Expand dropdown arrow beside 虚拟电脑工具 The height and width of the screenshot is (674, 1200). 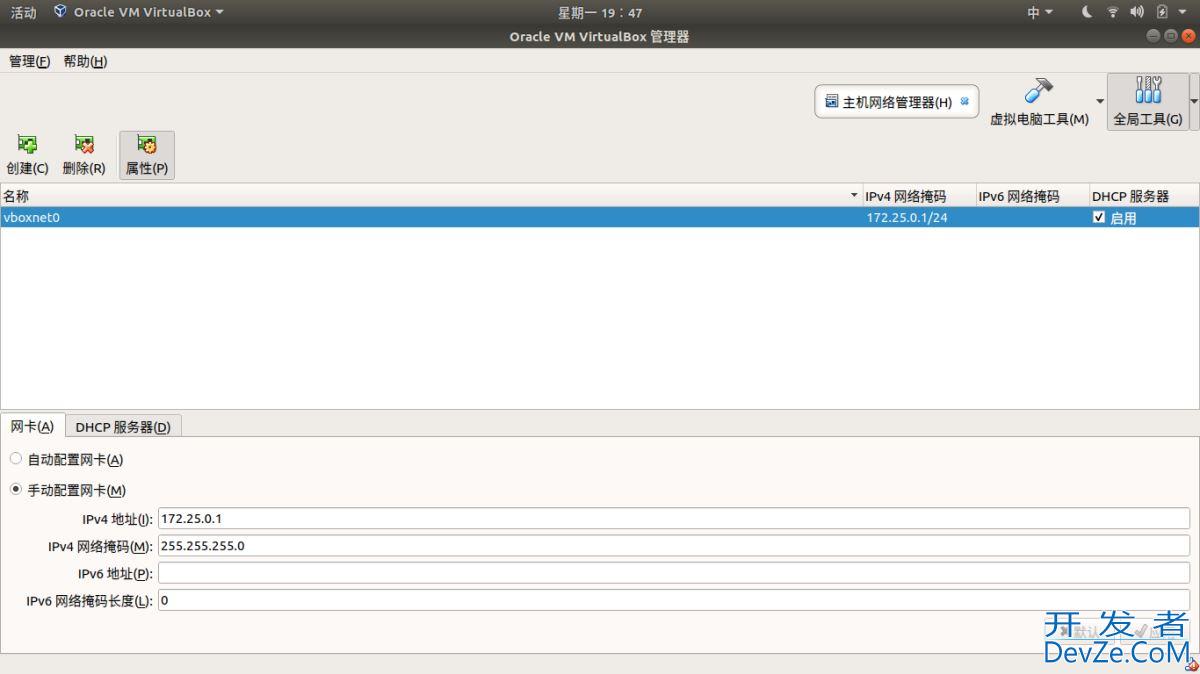[1100, 102]
